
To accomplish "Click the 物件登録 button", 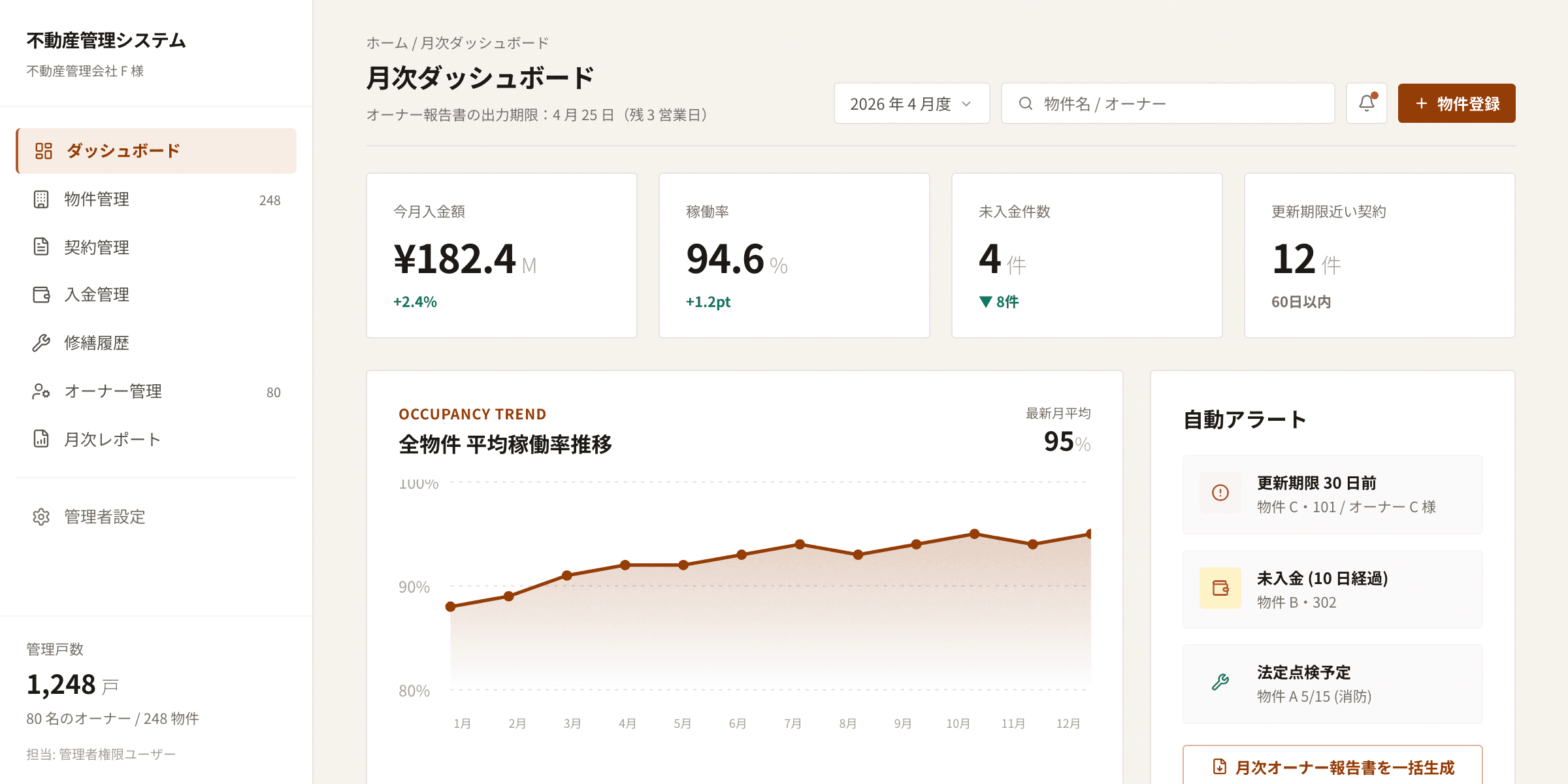I will [x=1456, y=103].
